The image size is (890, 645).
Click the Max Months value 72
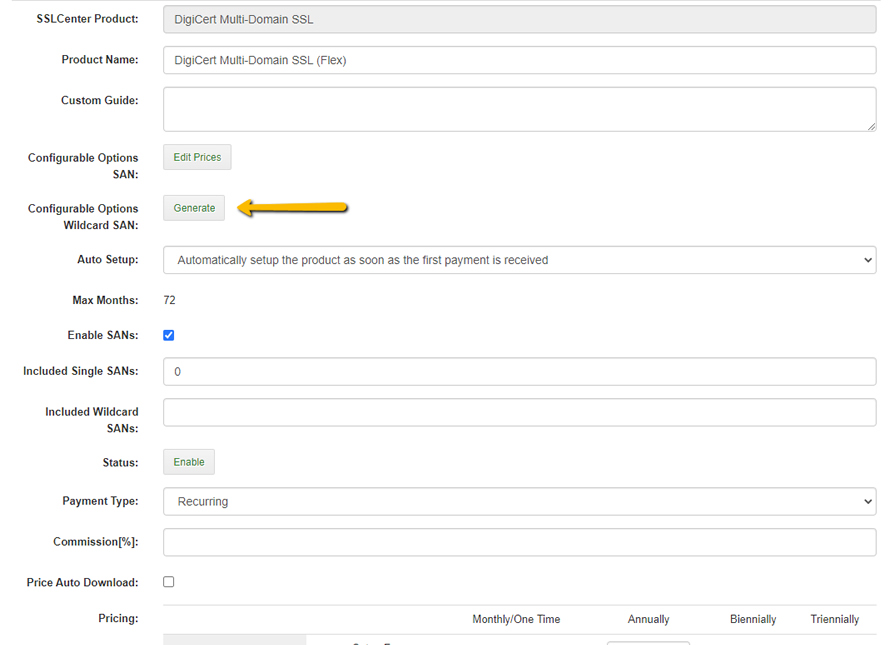[169, 300]
